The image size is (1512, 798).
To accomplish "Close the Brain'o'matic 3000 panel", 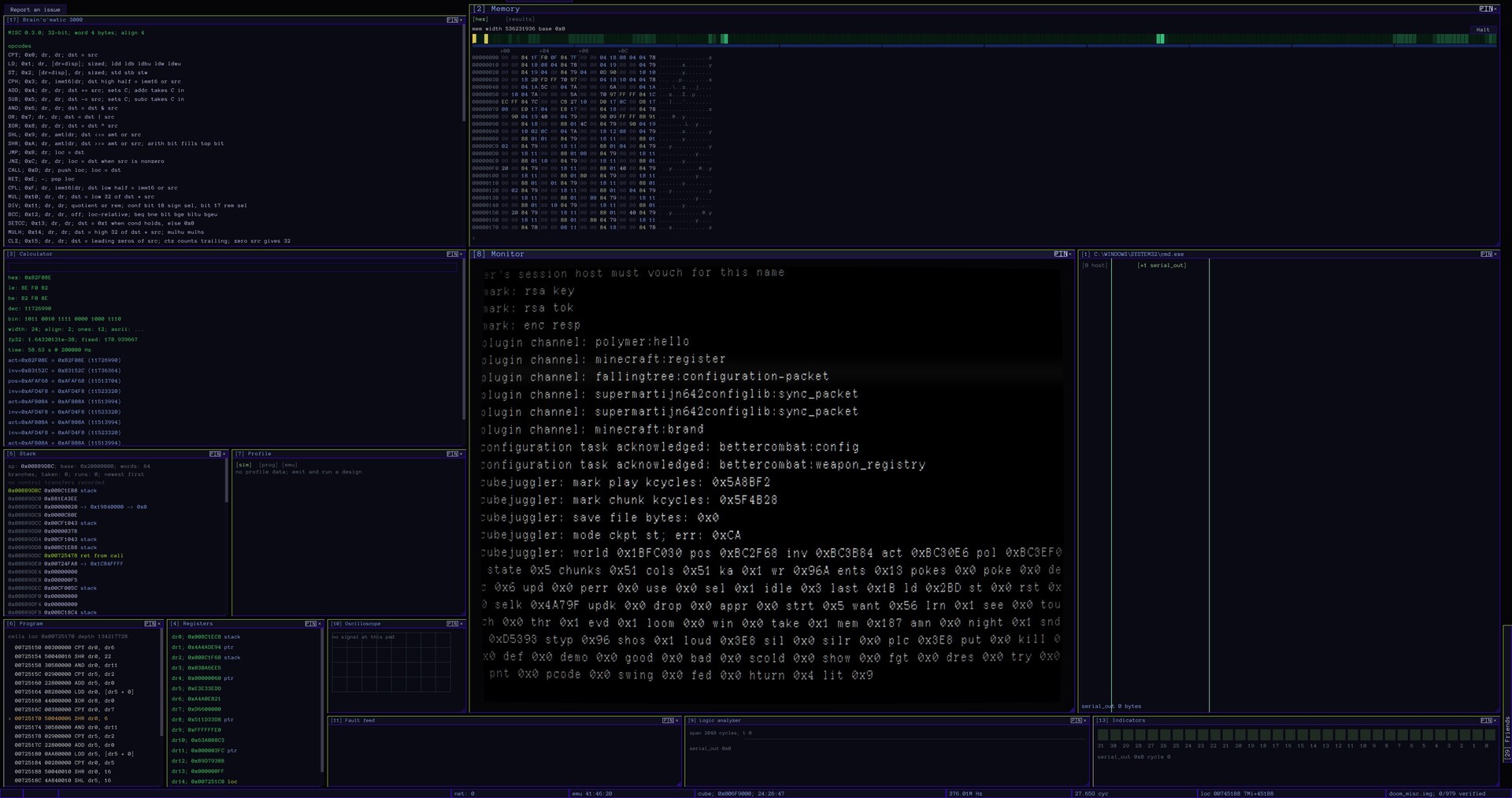I will click(461, 20).
